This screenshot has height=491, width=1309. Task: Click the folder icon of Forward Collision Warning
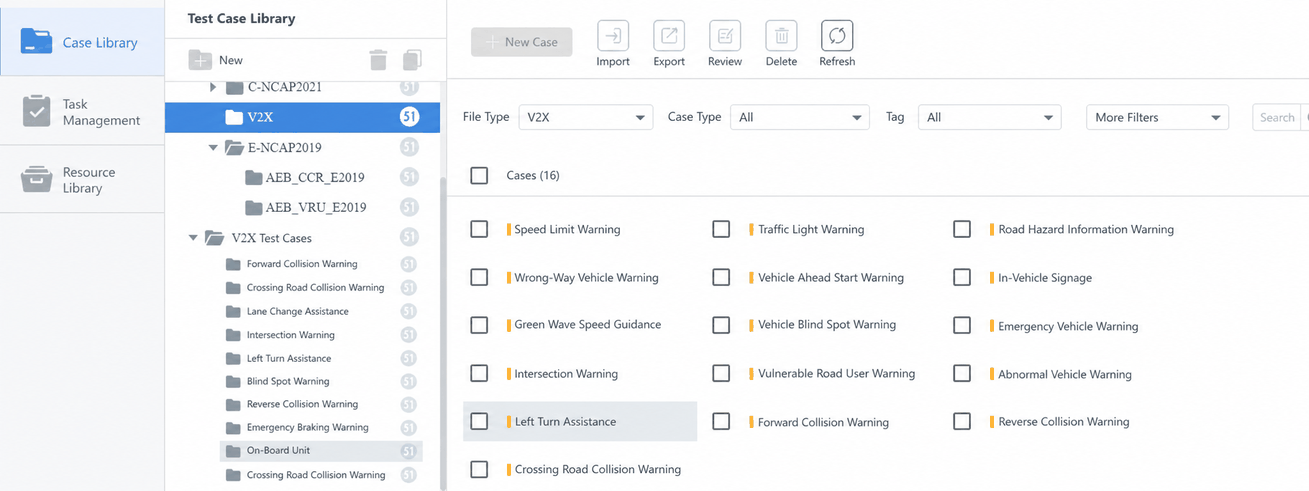tap(233, 264)
